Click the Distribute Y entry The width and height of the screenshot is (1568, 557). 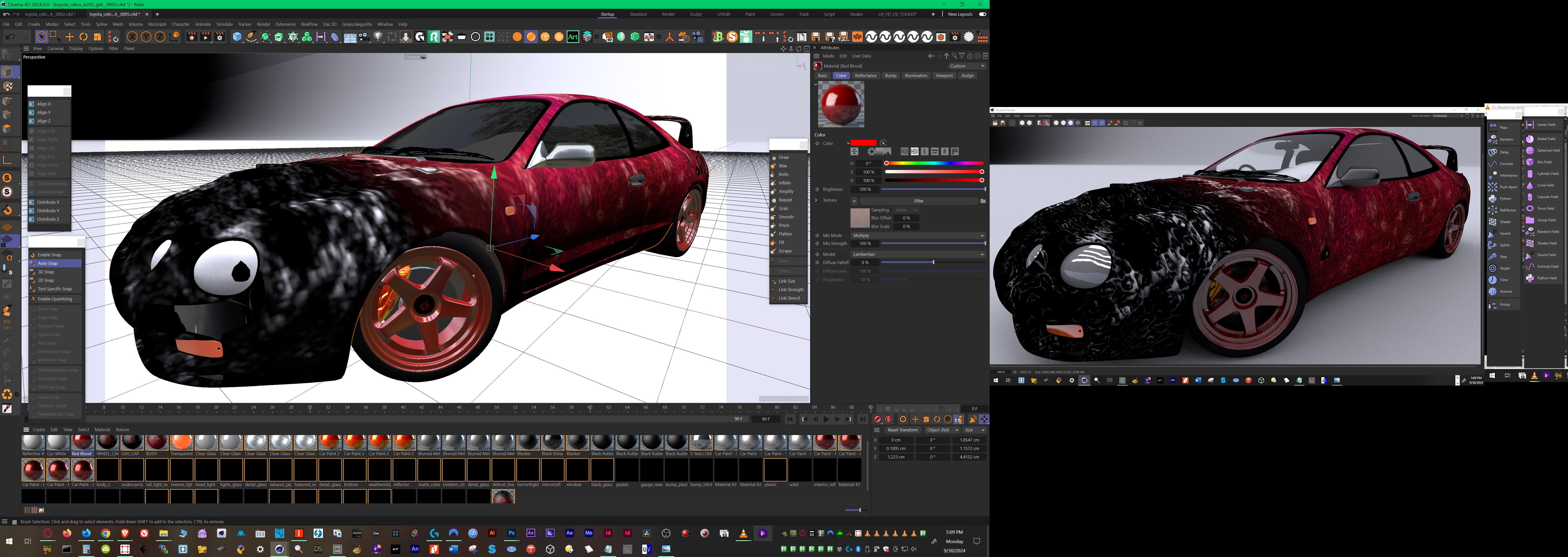(x=48, y=211)
